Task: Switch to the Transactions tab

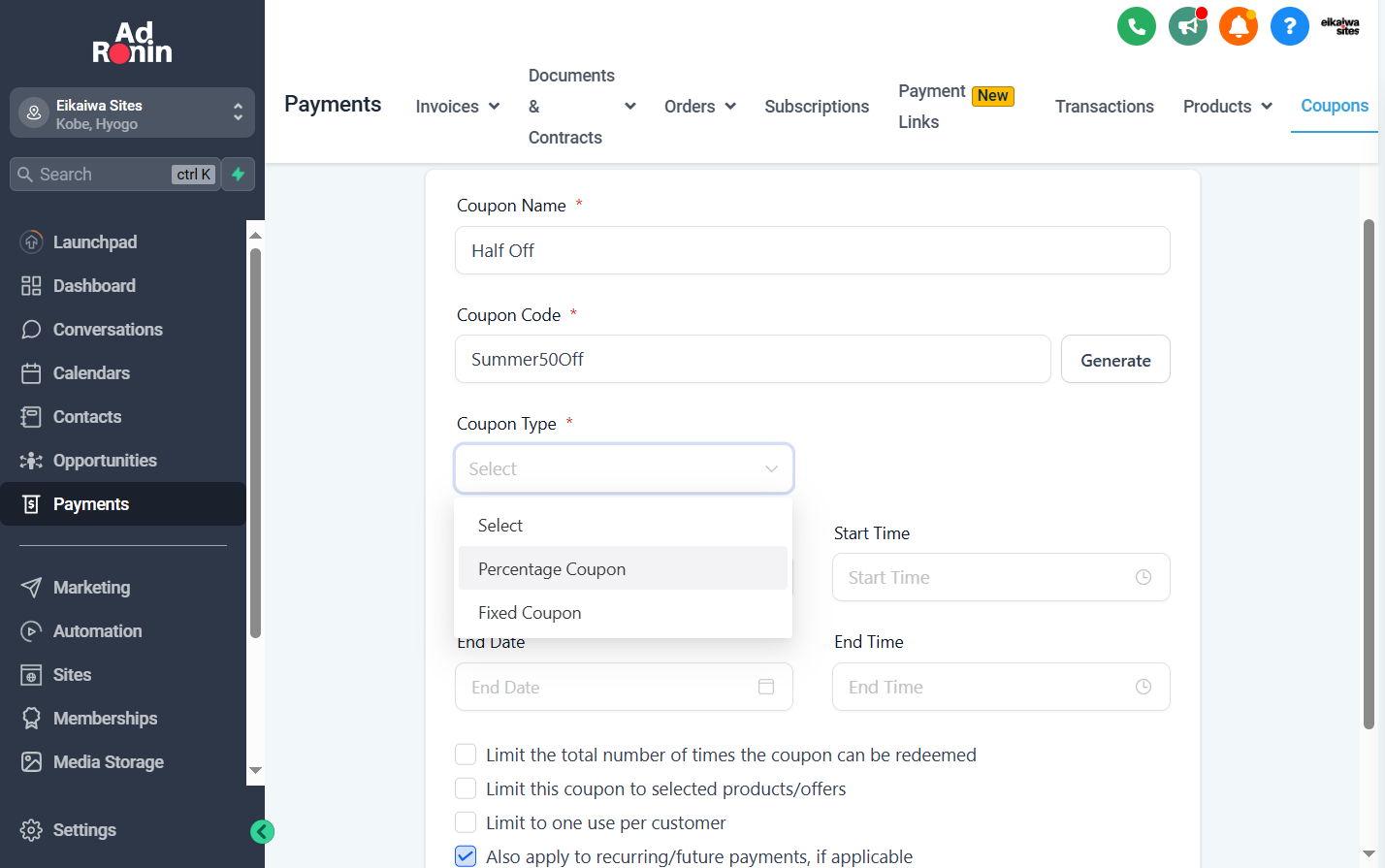Action: (x=1105, y=107)
